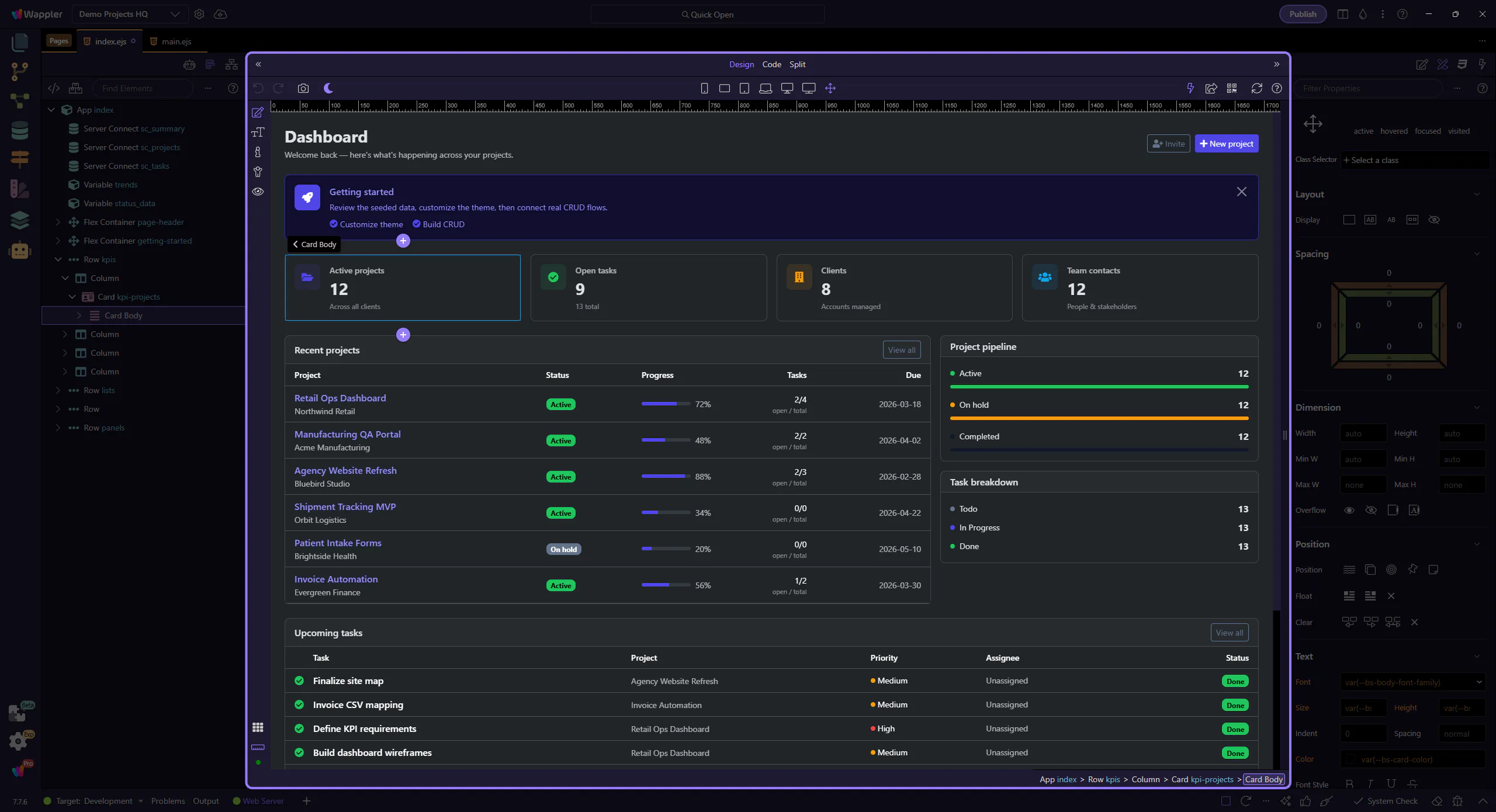Open the Git branch manager icon
The height and width of the screenshot is (812, 1496).
(19, 71)
